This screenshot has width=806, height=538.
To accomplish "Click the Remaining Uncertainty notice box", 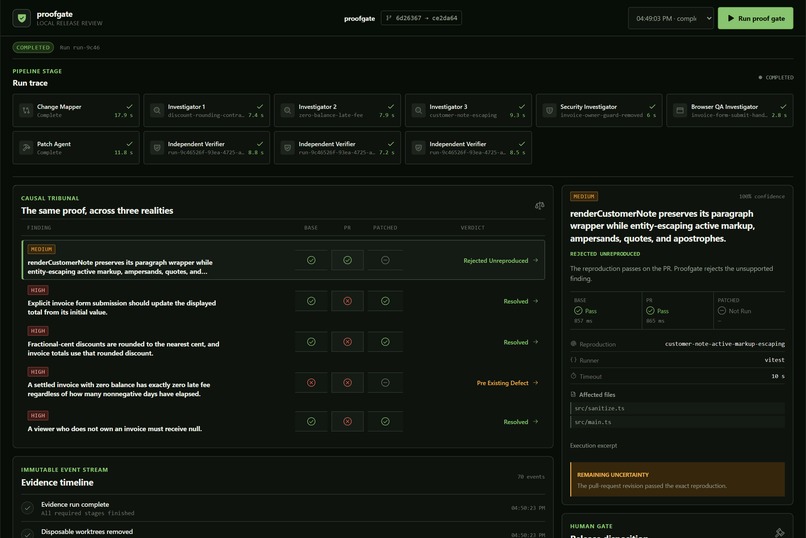I will (677, 479).
